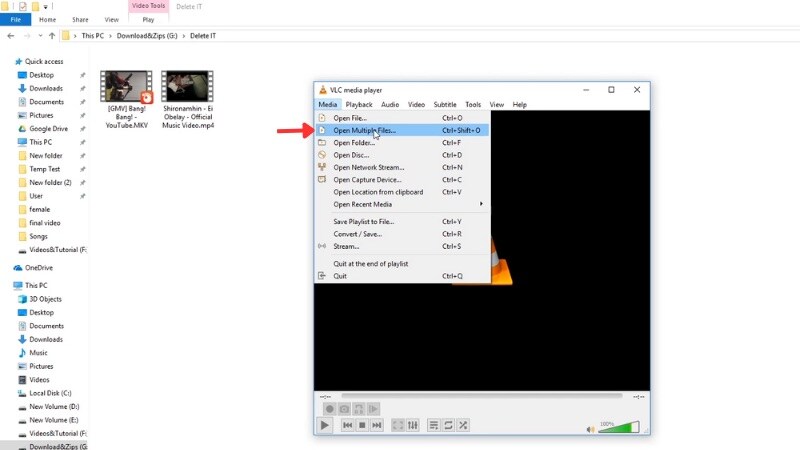The width and height of the screenshot is (800, 450).
Task: Open VLC extended settings equalizer icon
Action: (x=413, y=425)
